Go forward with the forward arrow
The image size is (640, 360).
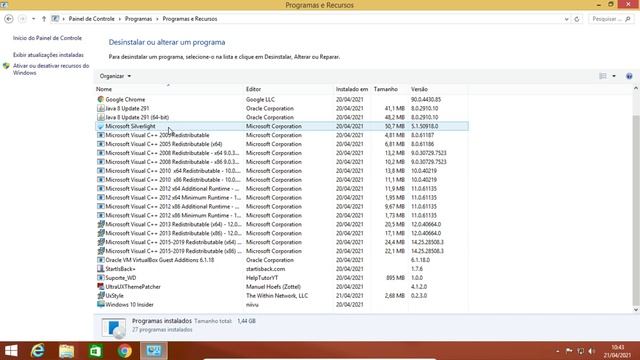22,19
